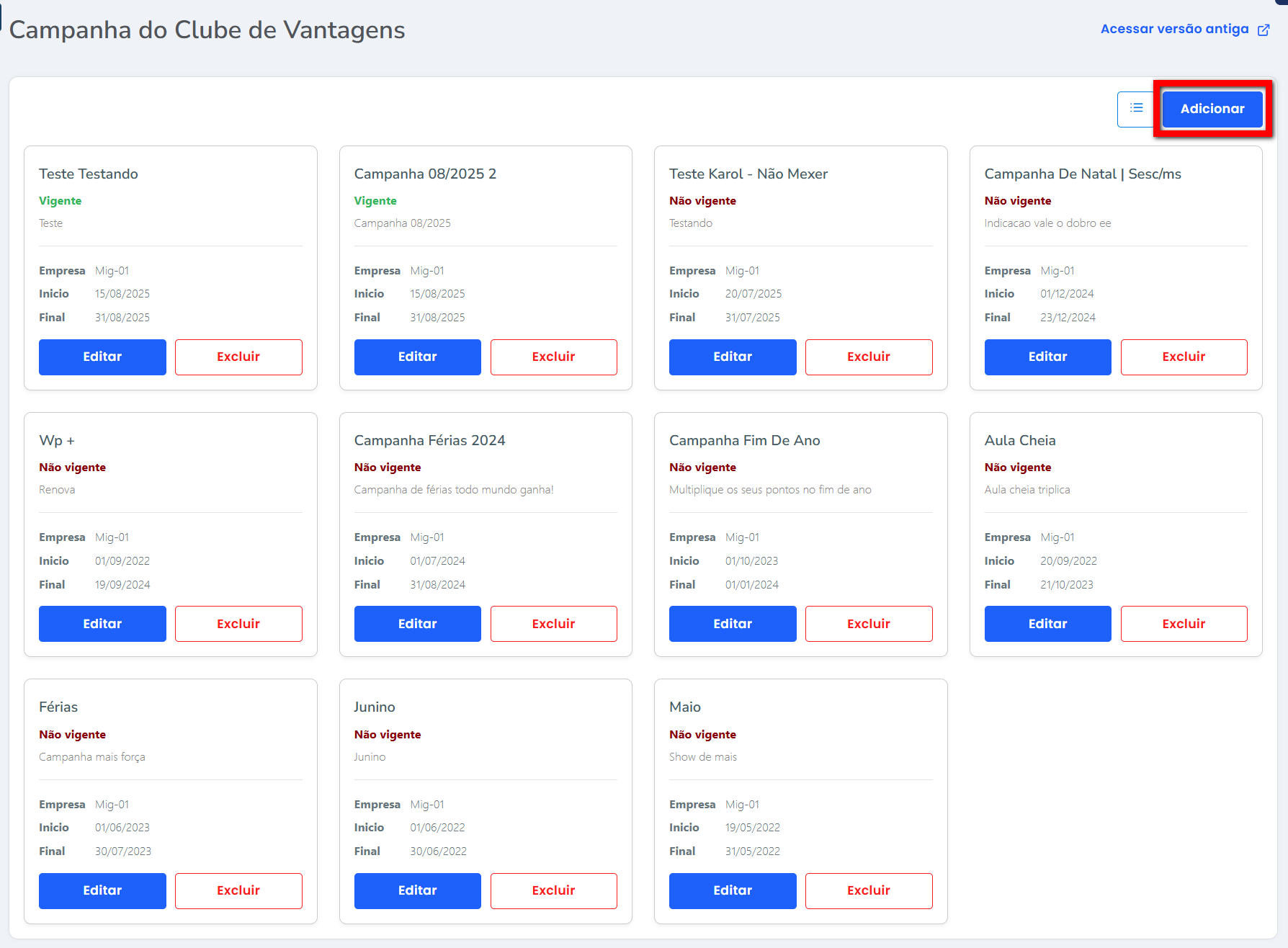Switch to list view using the list icon
The width and height of the screenshot is (1288, 948).
1136,109
